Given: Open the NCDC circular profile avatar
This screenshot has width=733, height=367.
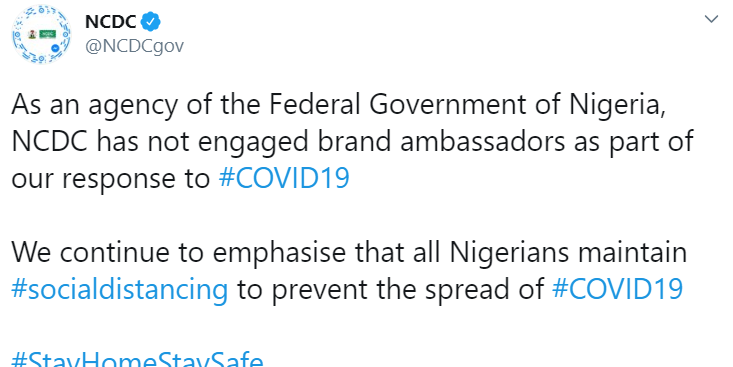Looking at the screenshot, I should pos(42,34).
